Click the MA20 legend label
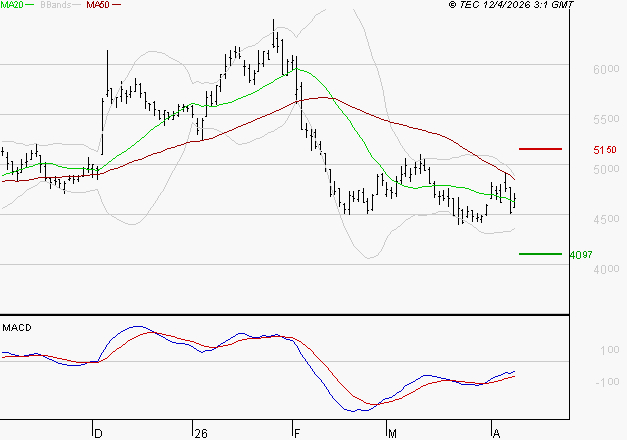Image resolution: width=627 pixels, height=440 pixels. point(12,5)
